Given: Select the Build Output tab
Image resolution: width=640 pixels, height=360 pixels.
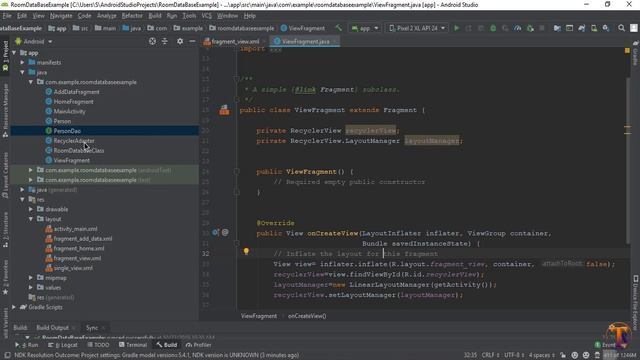Looking at the screenshot, I should [x=52, y=328].
